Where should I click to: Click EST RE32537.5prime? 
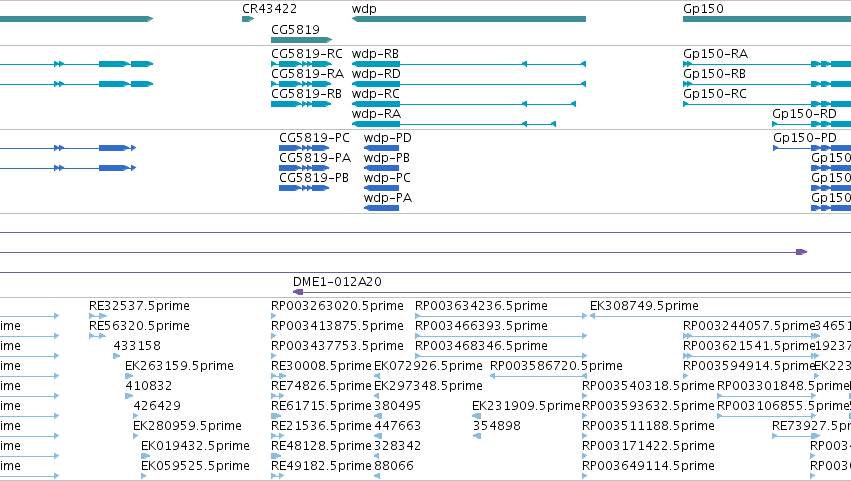pos(98,316)
